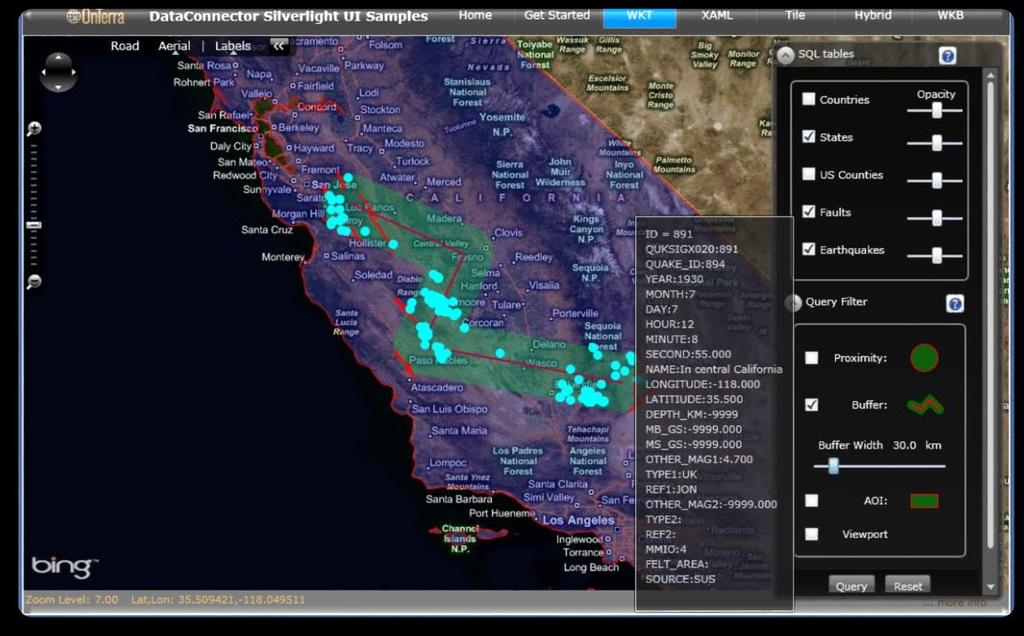Switch map to Aerial view
The image size is (1024, 636).
click(174, 46)
